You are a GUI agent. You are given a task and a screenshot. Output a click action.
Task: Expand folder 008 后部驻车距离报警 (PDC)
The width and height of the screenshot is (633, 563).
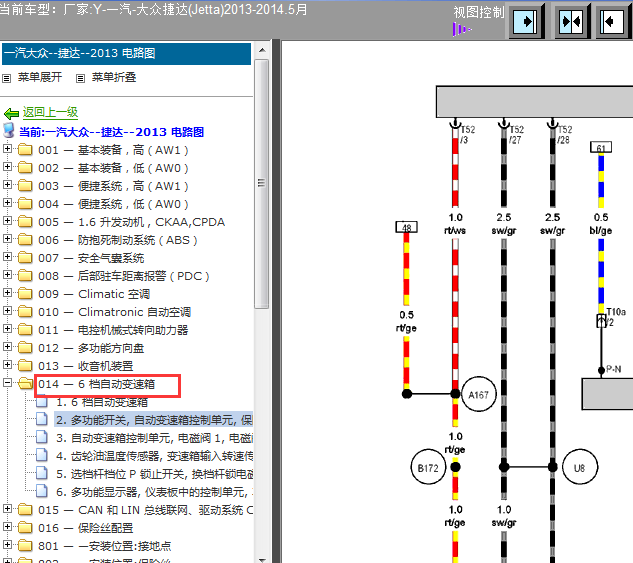pos(7,274)
